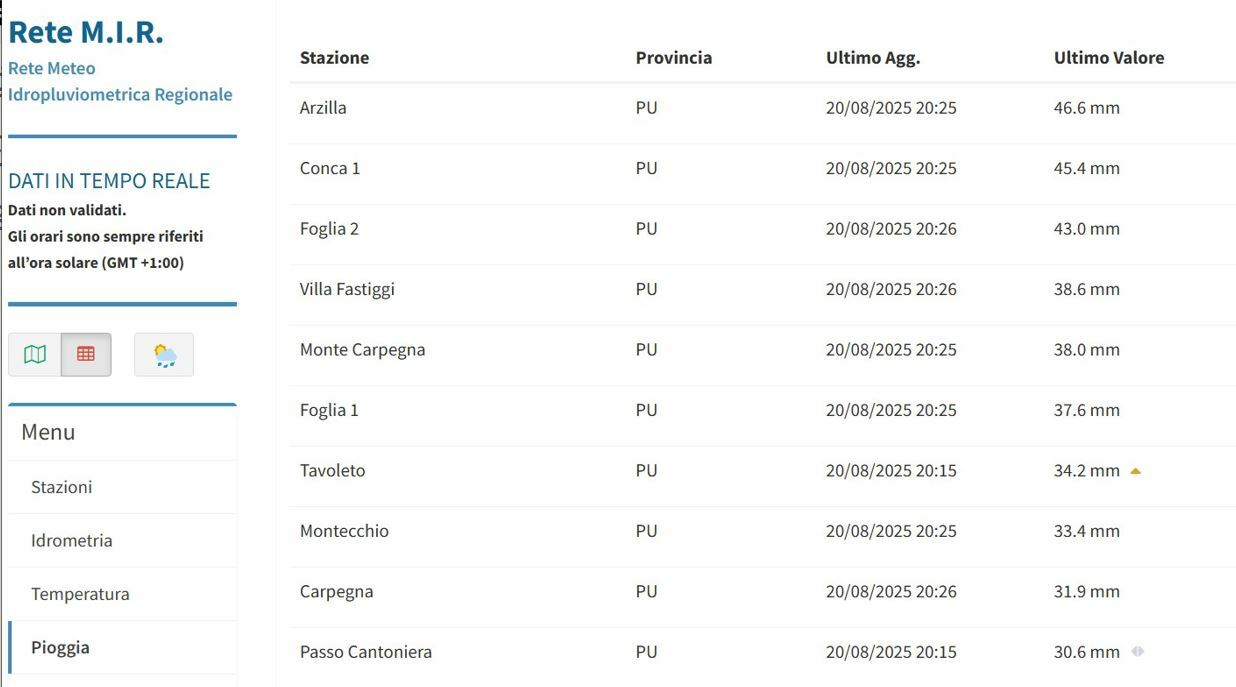Sort by Ultimo Valore column header

tap(1109, 58)
